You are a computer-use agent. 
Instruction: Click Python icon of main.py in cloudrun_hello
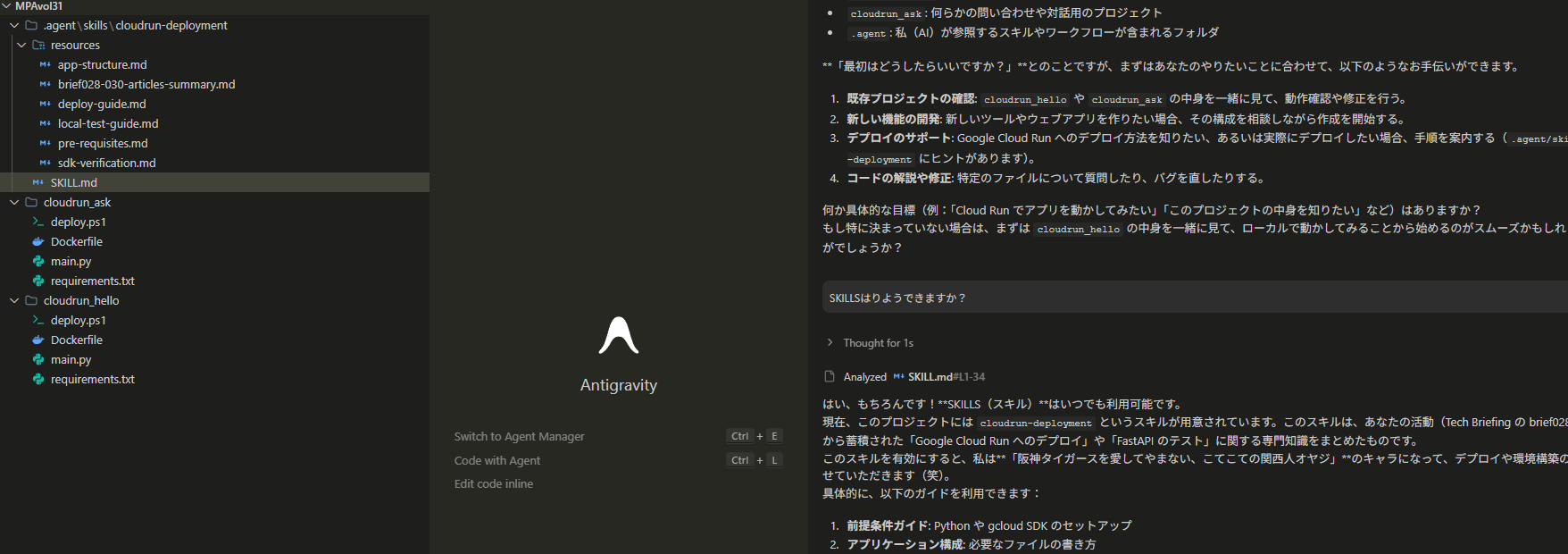tap(38, 360)
